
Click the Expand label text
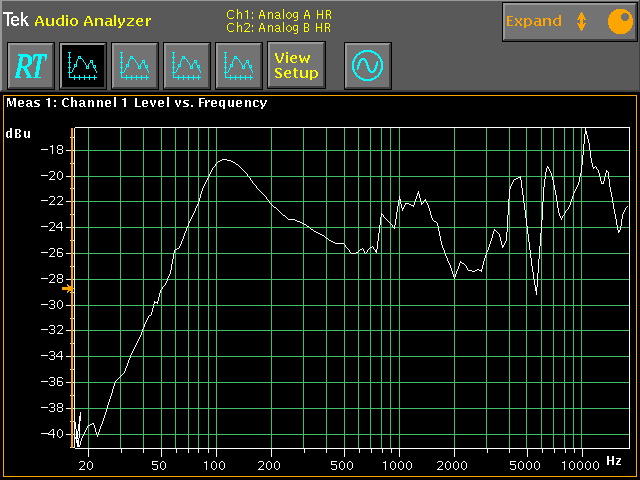tap(534, 21)
